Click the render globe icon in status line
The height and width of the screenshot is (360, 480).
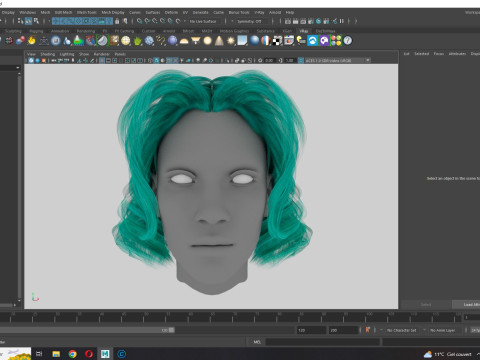(x=319, y=21)
